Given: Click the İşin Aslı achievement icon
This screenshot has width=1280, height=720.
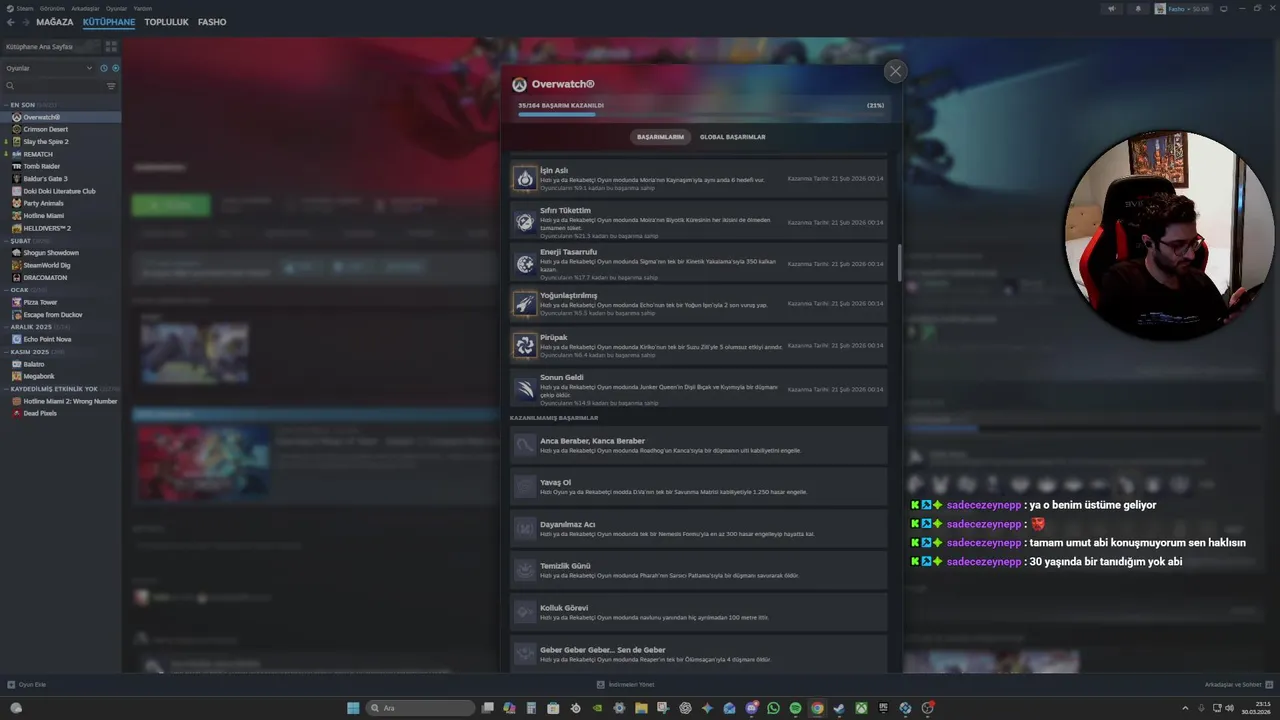Looking at the screenshot, I should tap(525, 178).
